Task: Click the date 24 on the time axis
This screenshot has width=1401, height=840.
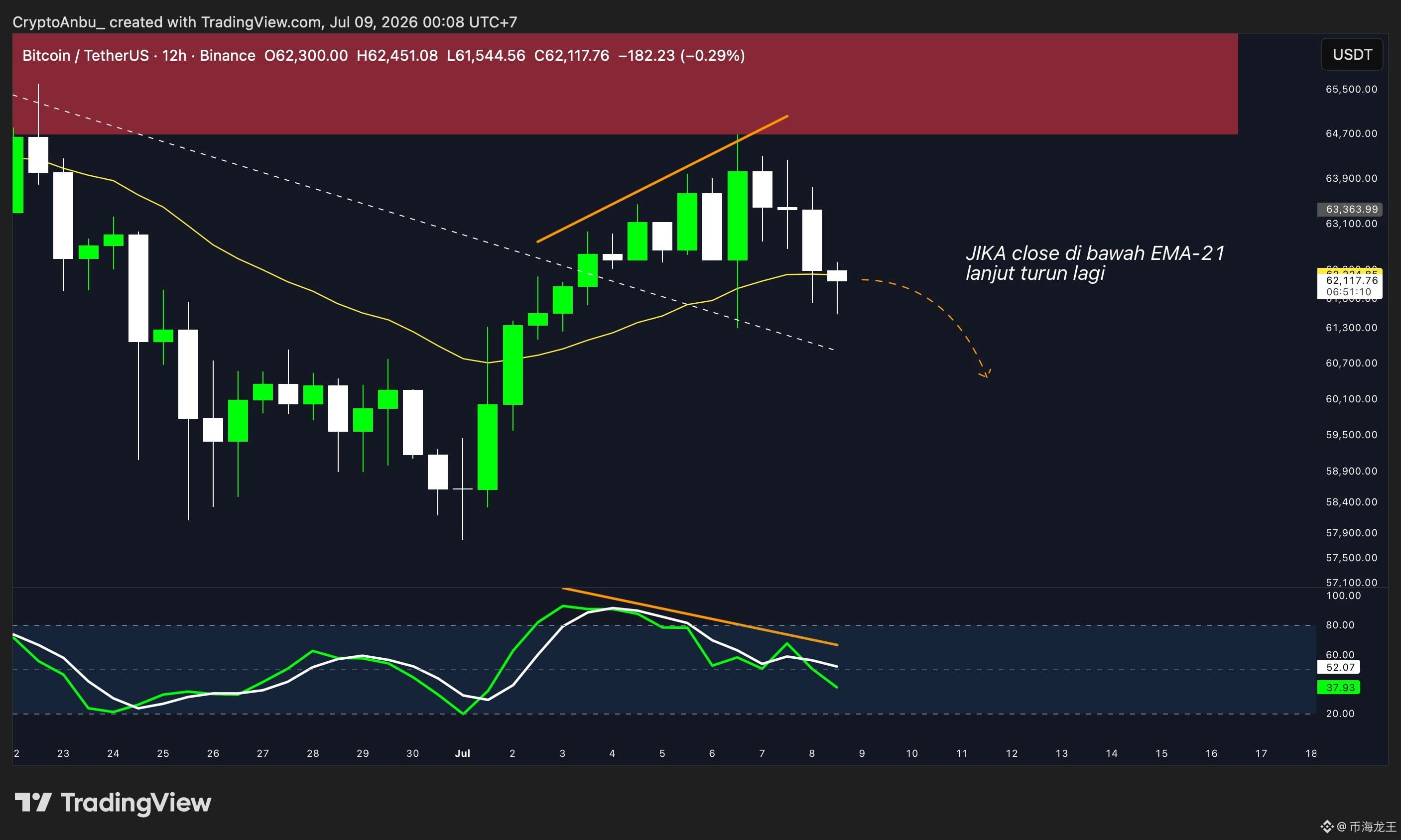Action: 113,753
